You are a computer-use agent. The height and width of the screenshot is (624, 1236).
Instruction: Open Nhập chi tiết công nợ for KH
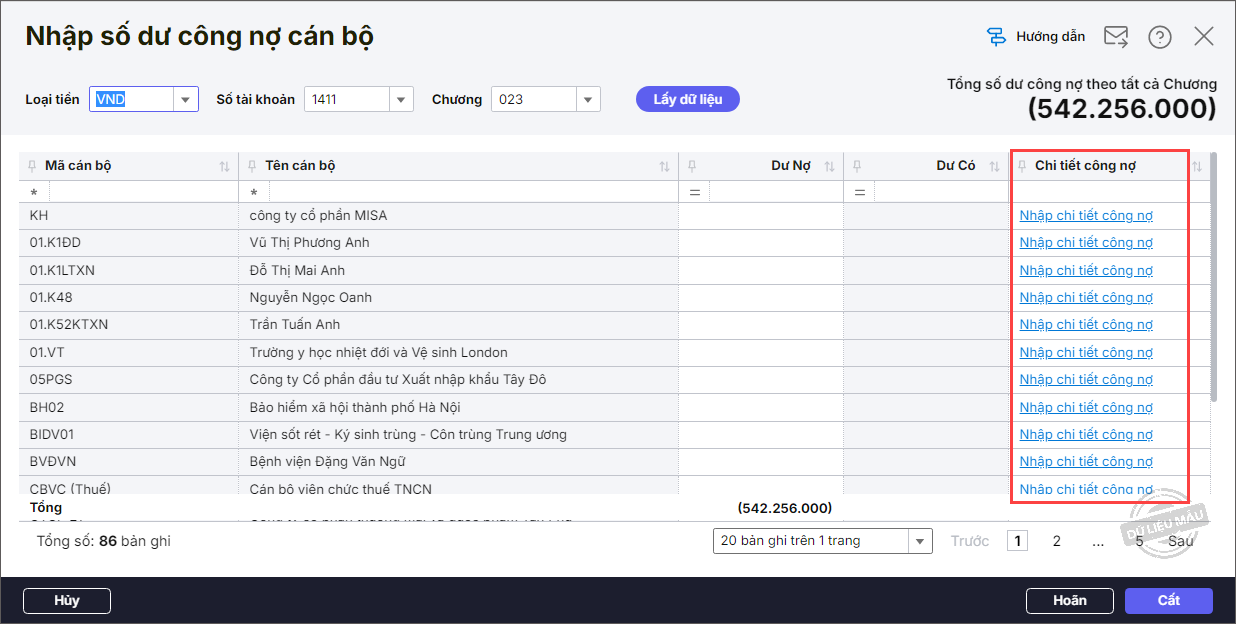click(x=1086, y=215)
